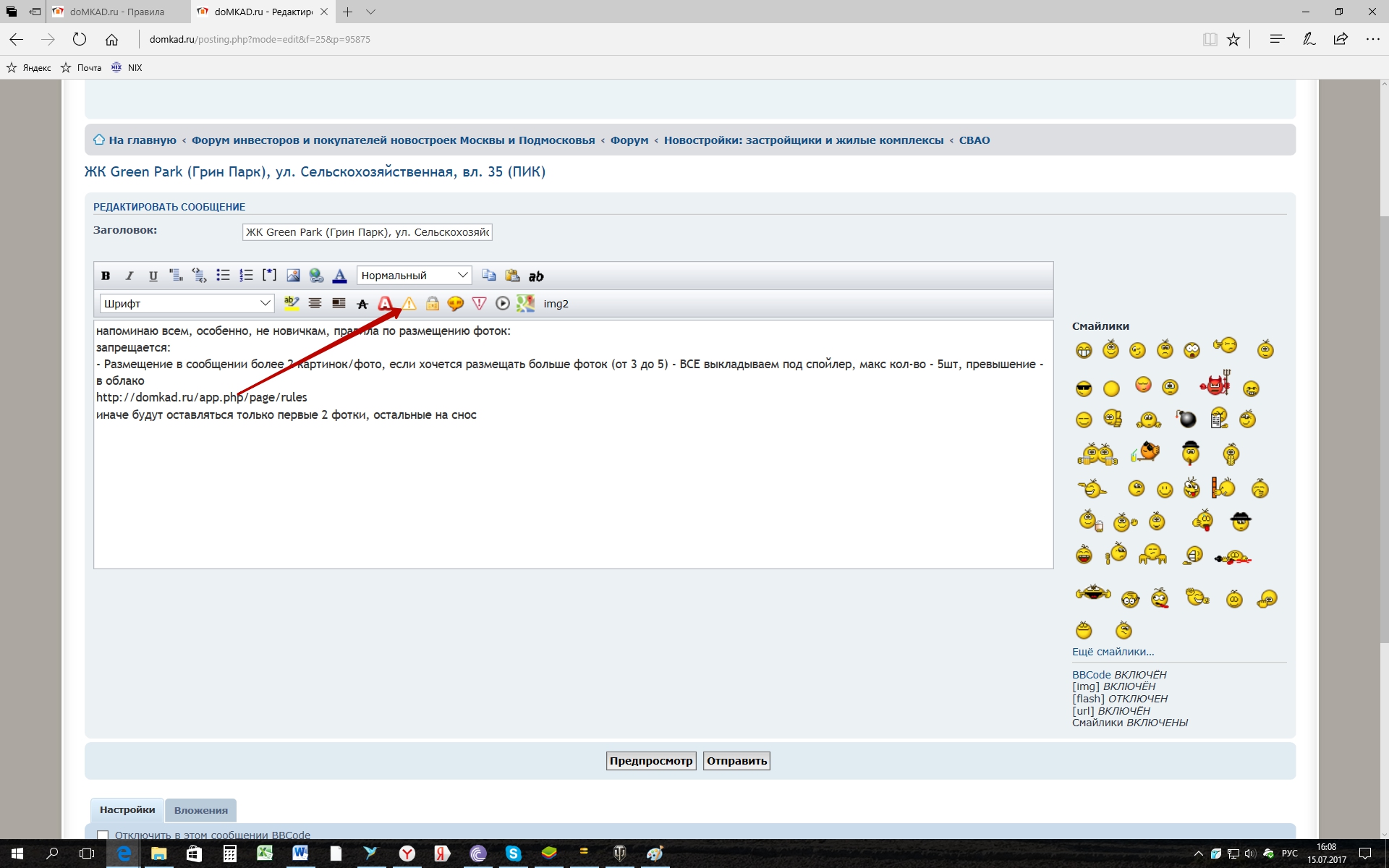This screenshot has height=868, width=1389.
Task: Insert an image with the picture icon
Action: [293, 276]
